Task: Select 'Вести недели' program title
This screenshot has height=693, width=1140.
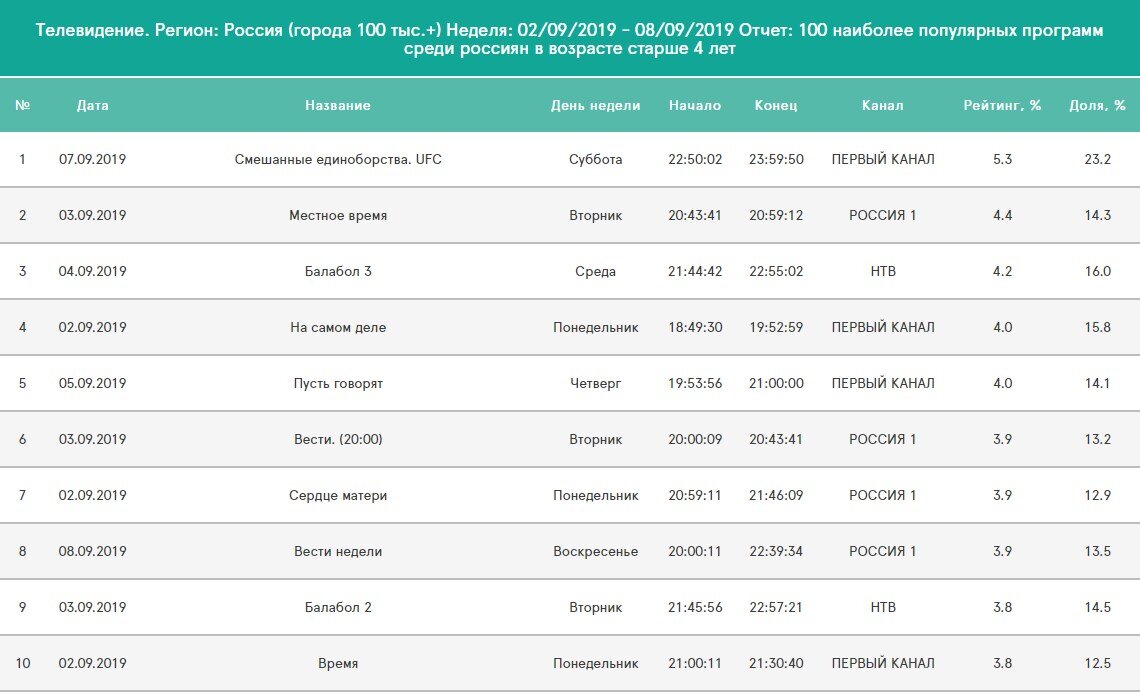Action: (338, 551)
